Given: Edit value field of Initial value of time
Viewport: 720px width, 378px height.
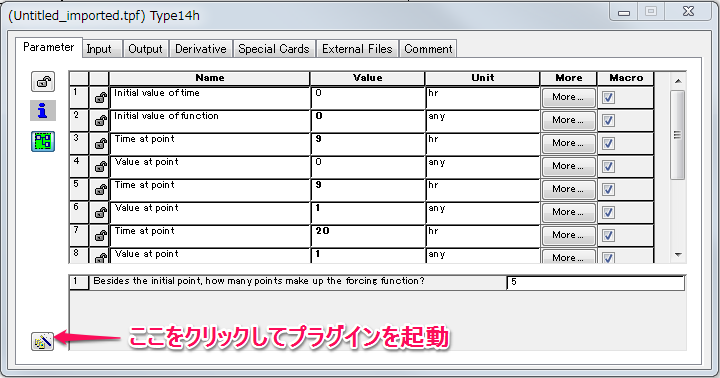Looking at the screenshot, I should point(367,98).
